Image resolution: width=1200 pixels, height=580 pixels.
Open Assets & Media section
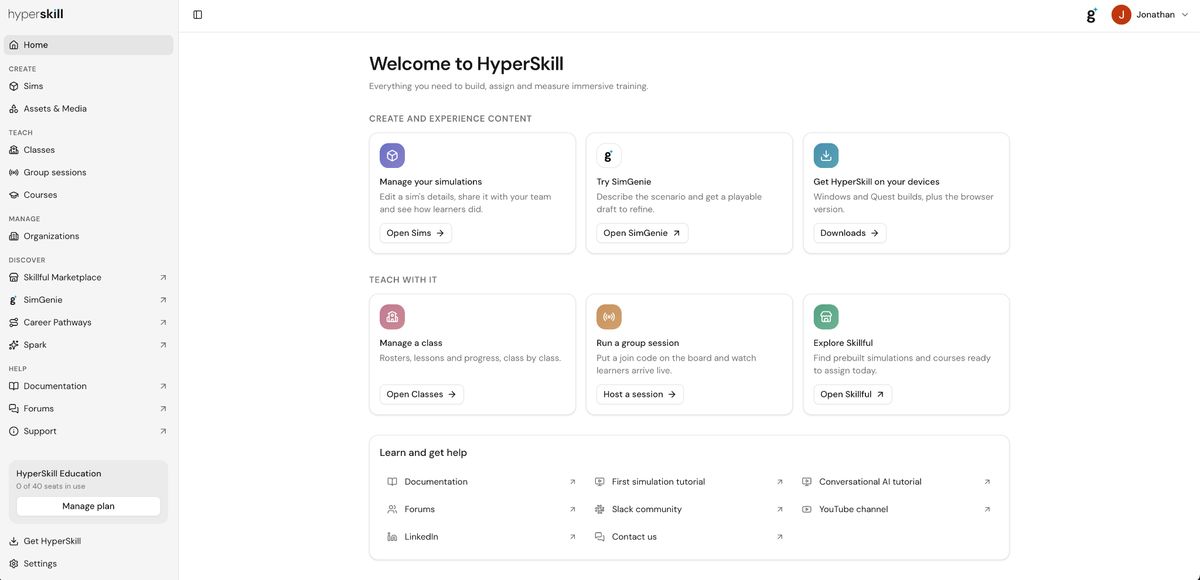(89, 108)
